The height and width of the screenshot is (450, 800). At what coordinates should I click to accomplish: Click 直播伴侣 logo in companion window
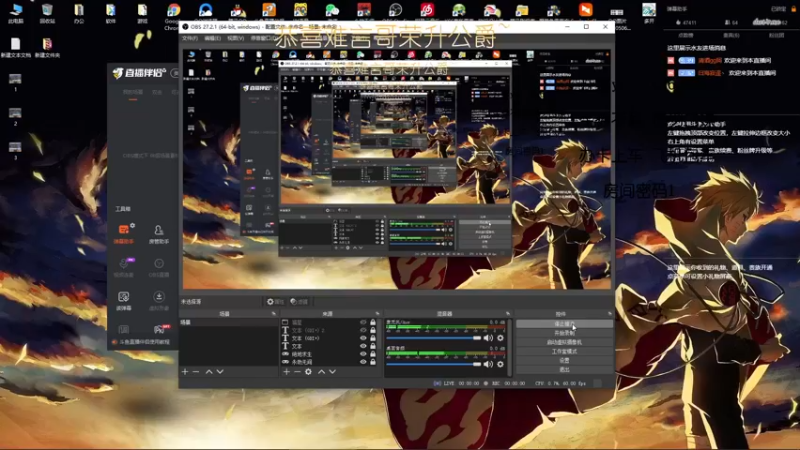[x=139, y=73]
